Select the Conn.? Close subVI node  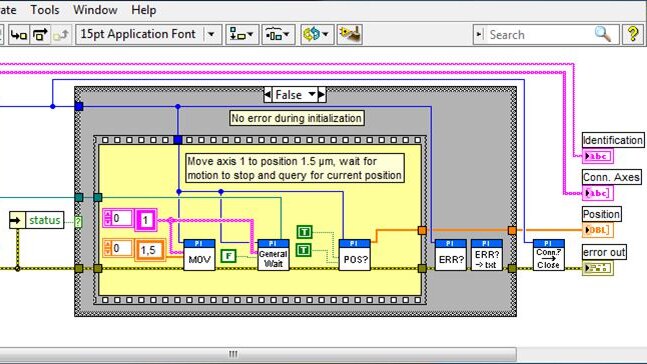548,255
